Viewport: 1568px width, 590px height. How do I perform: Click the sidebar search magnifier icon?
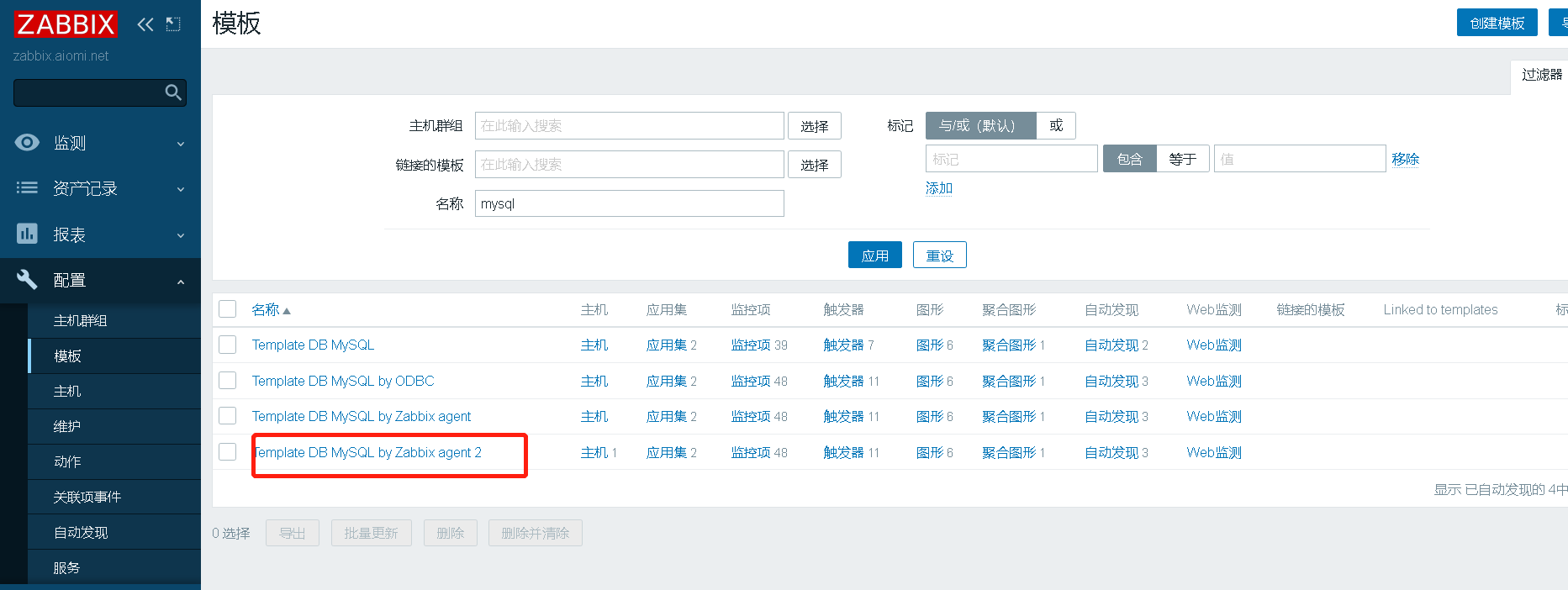point(173,92)
